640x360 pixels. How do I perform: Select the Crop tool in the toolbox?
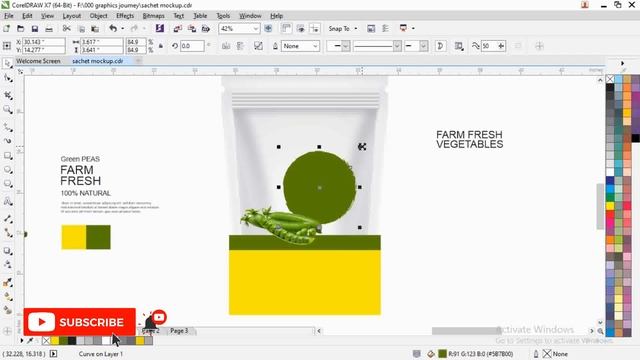(7, 95)
